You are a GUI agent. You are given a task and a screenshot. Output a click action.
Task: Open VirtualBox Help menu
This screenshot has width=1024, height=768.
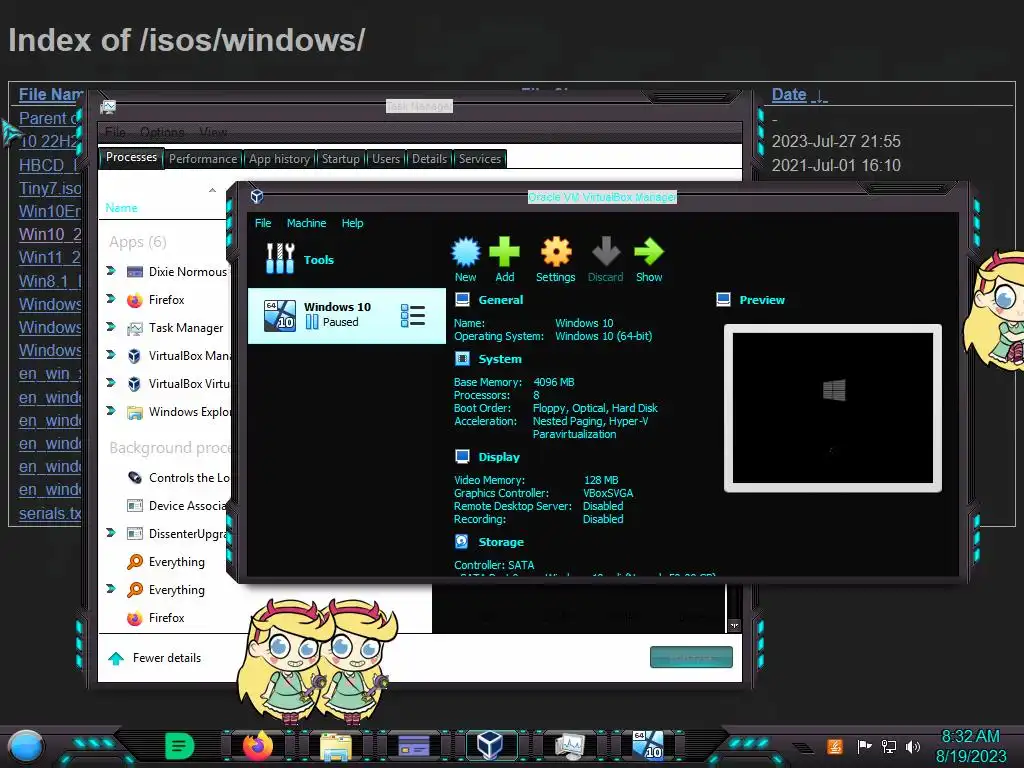(352, 223)
